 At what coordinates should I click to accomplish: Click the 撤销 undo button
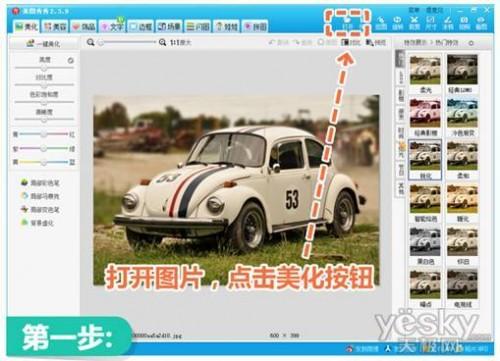coord(279,43)
